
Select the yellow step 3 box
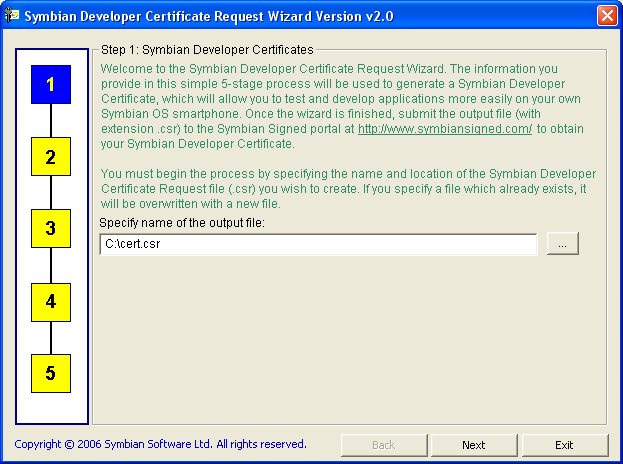tap(51, 228)
